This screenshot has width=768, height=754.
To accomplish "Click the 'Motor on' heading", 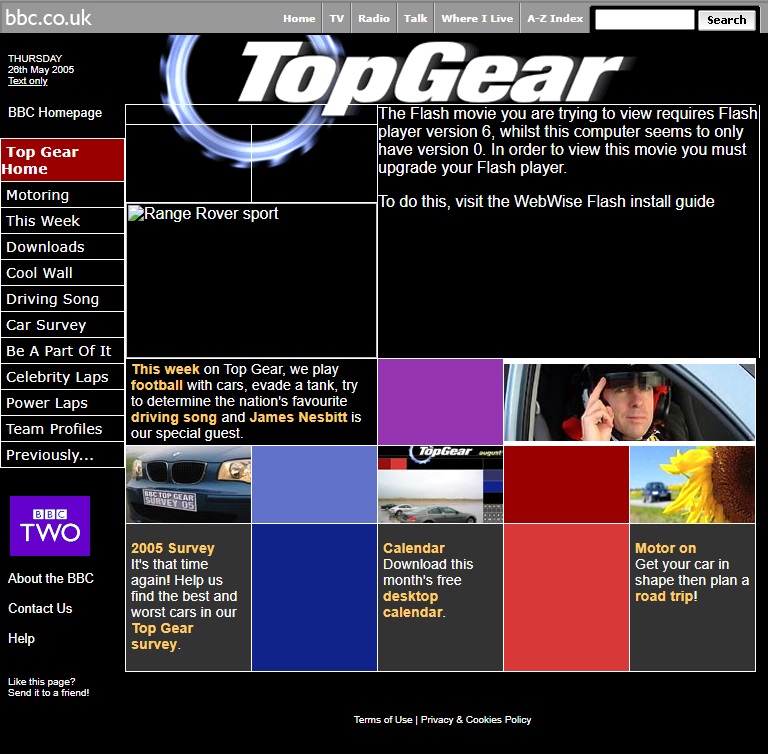I will (x=666, y=548).
